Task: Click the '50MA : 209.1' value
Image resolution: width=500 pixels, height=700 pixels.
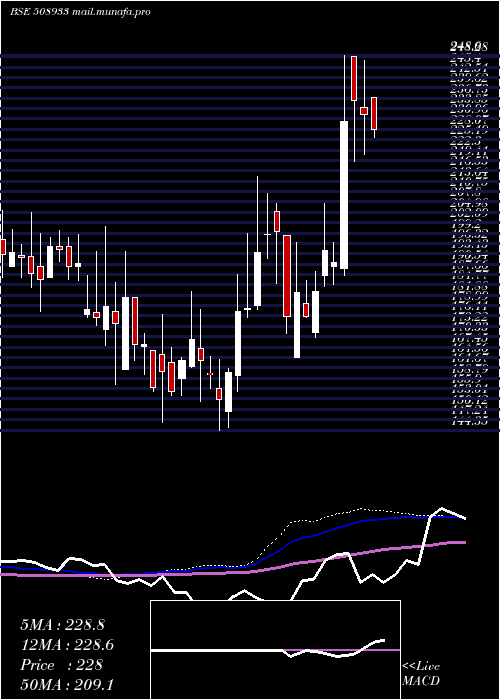Action: pos(67,685)
